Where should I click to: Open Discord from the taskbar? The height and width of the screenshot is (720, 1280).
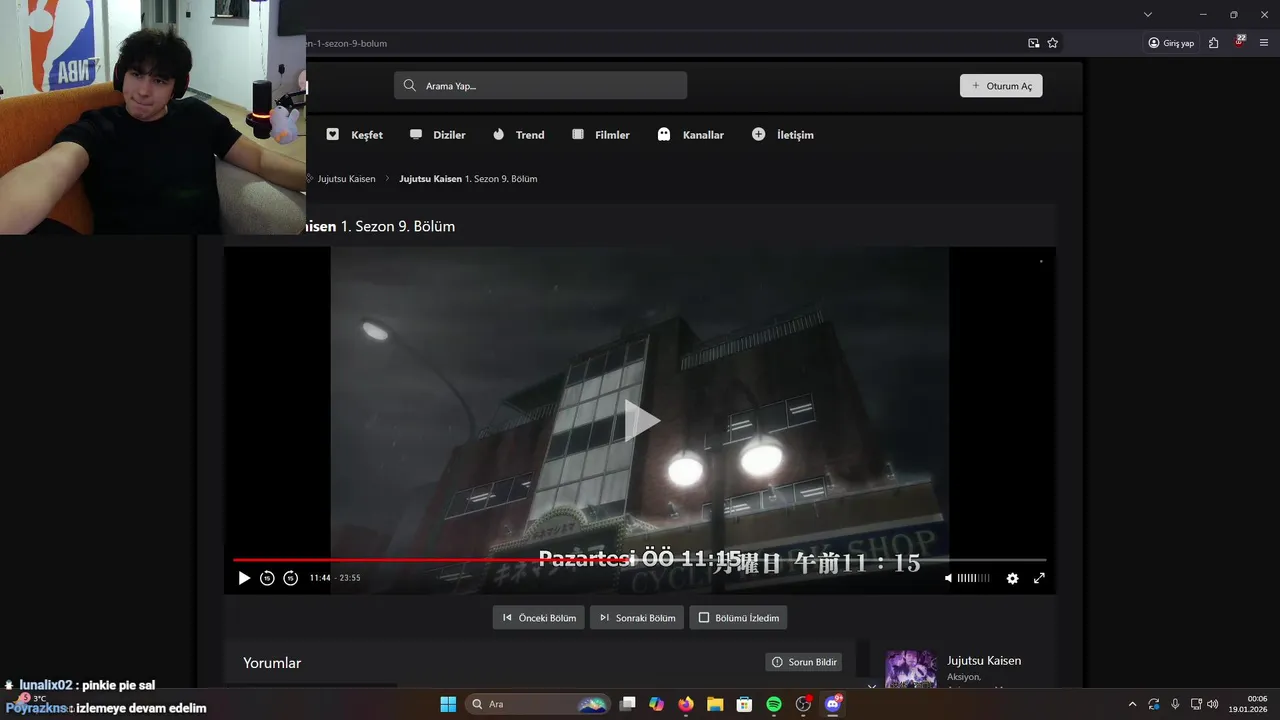(x=833, y=704)
